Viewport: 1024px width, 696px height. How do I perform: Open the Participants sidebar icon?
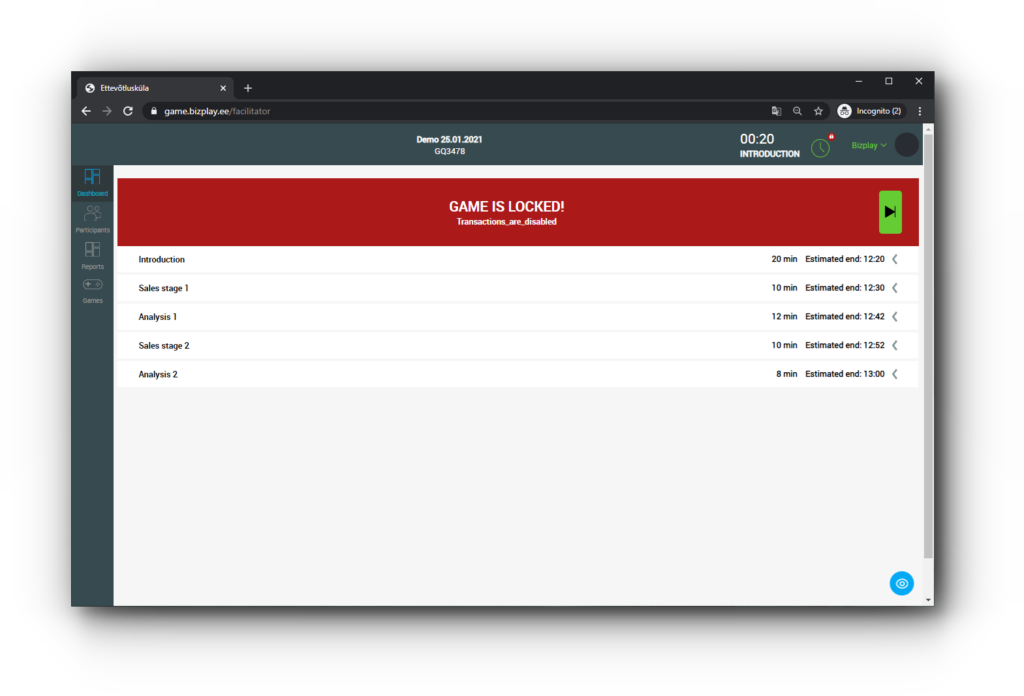tap(92, 214)
